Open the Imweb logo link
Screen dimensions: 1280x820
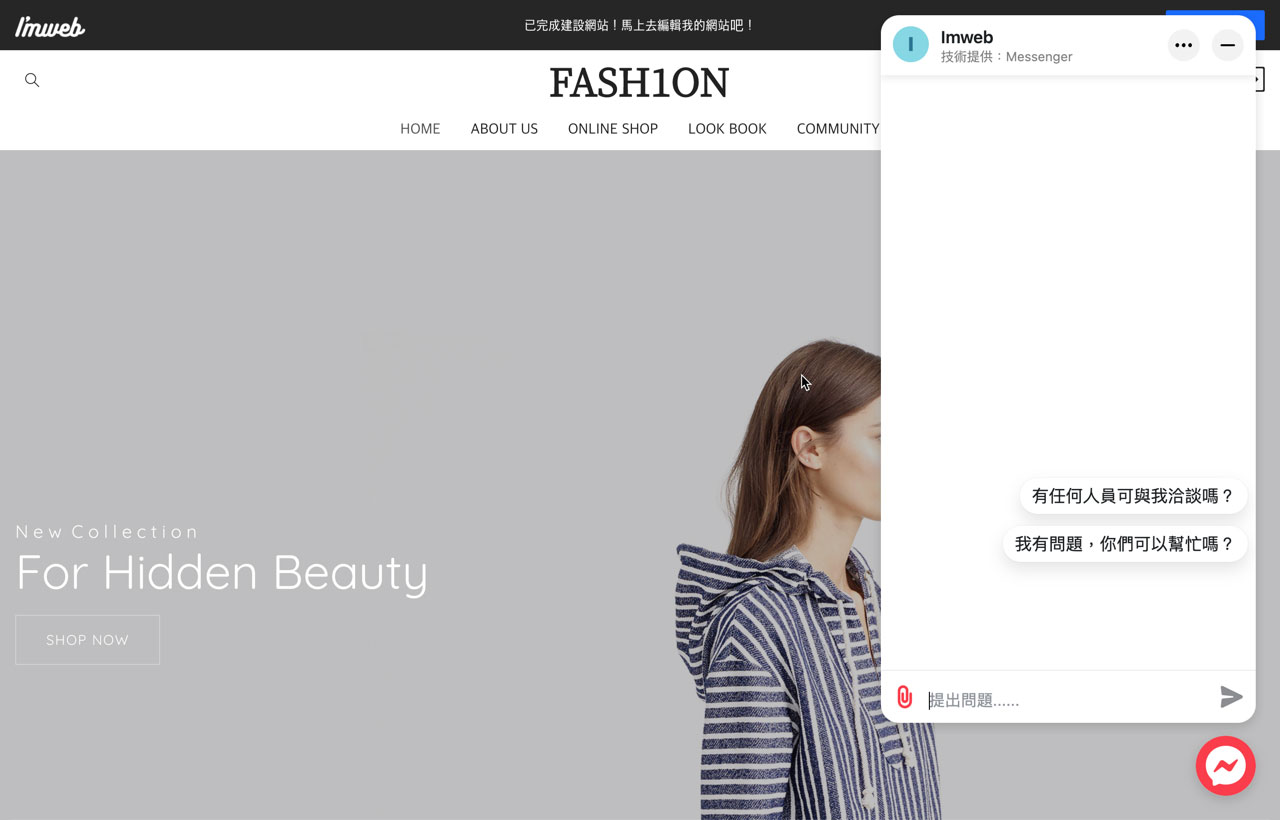point(50,26)
